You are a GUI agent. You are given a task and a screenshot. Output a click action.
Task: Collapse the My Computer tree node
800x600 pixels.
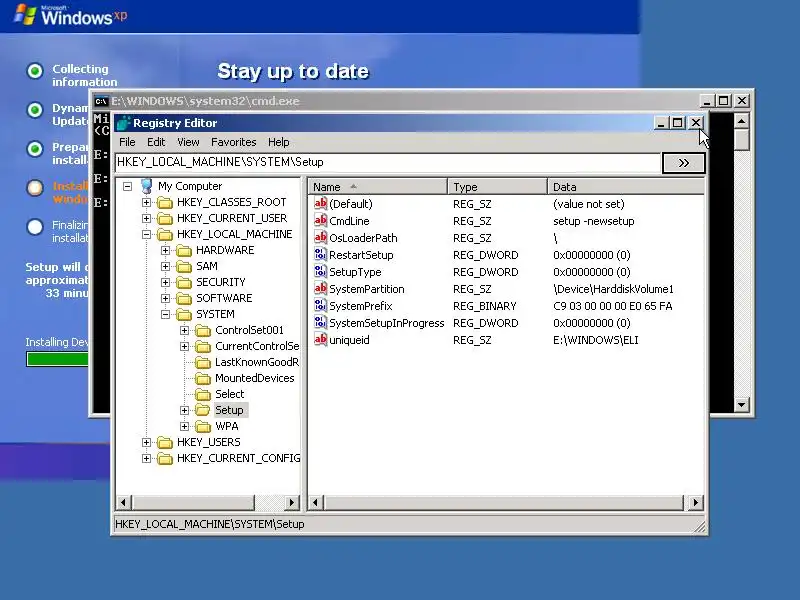point(128,186)
